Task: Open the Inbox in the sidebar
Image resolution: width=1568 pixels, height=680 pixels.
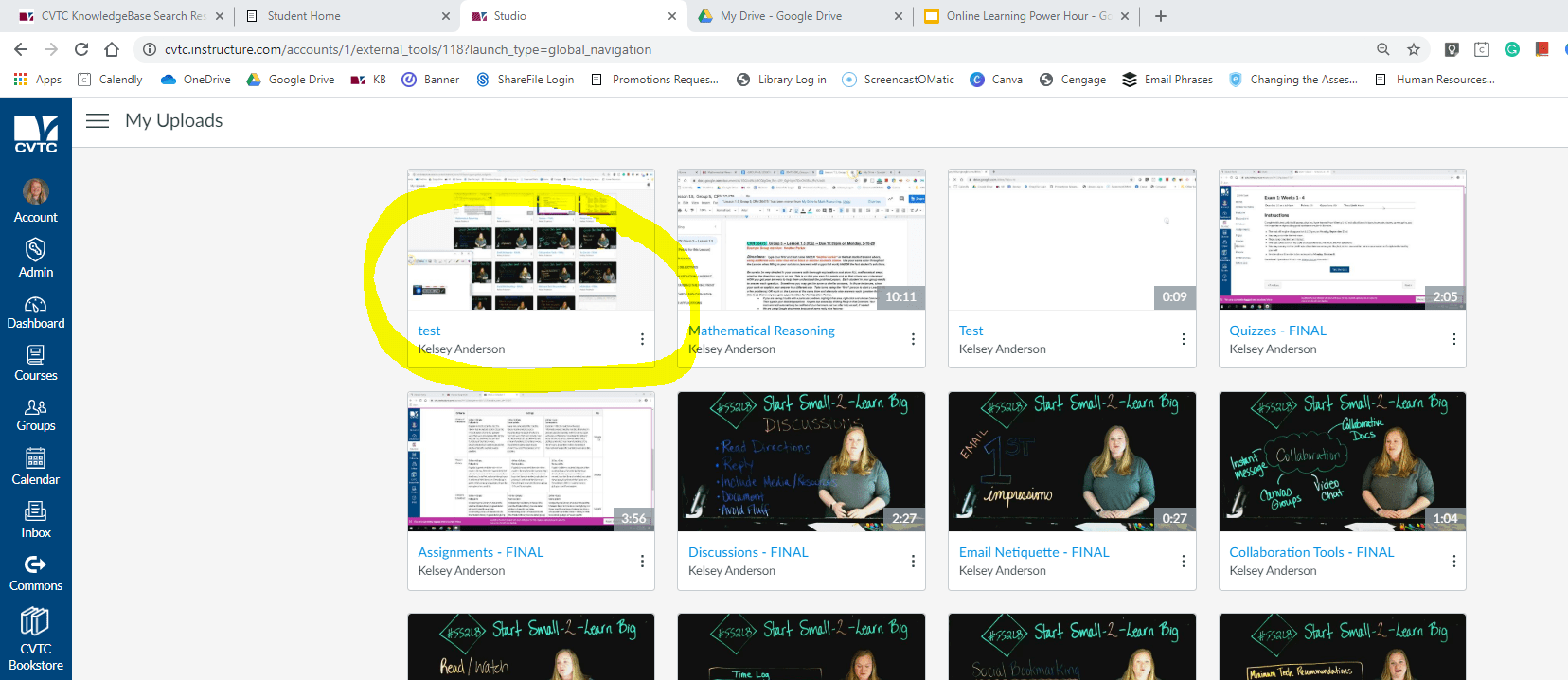Action: click(36, 520)
